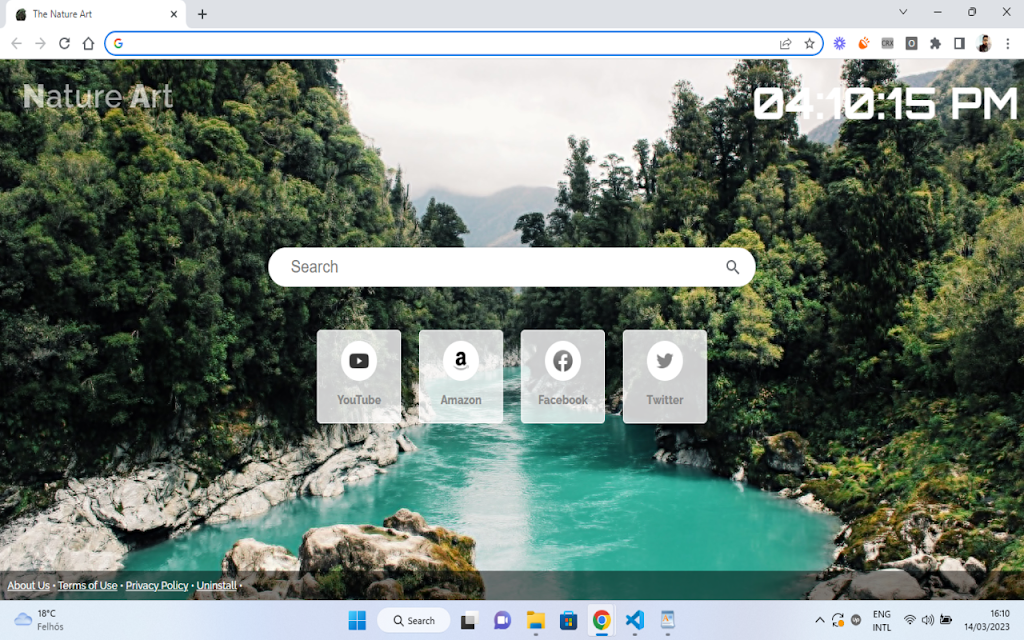The image size is (1024, 640).
Task: Close The Nature Art tab
Action: pyautogui.click(x=174, y=14)
